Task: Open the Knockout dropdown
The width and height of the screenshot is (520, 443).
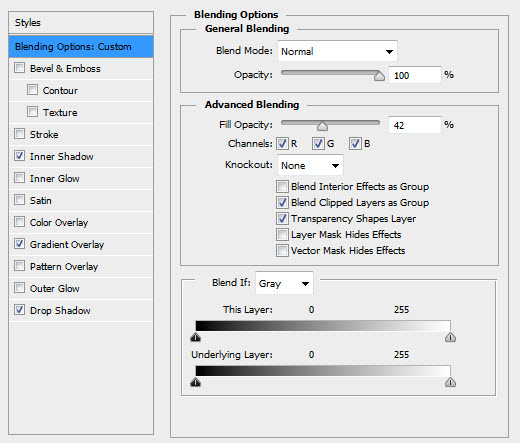Action: point(310,165)
